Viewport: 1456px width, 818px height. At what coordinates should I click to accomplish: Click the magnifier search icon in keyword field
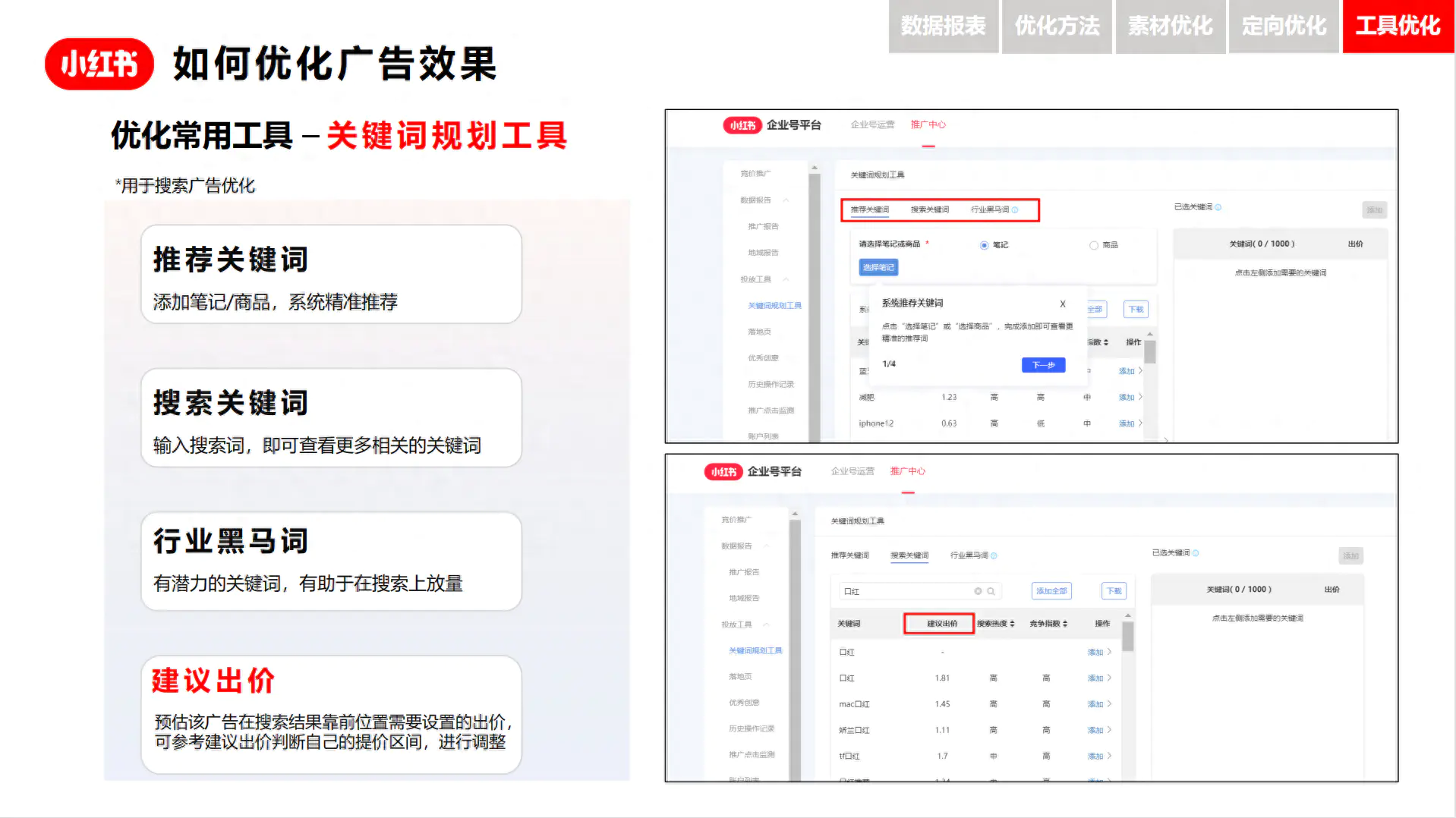click(991, 591)
